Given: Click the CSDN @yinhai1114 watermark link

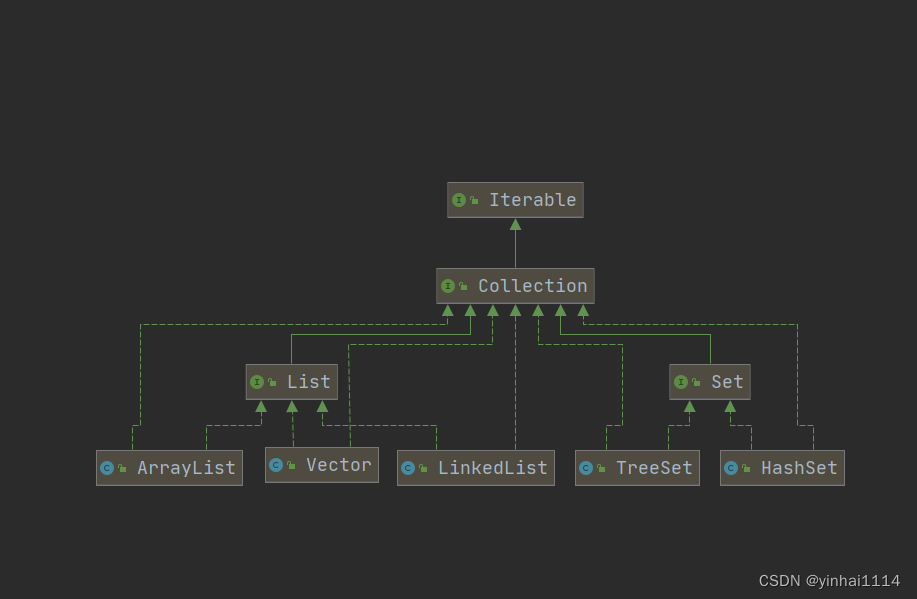Looking at the screenshot, I should point(828,582).
